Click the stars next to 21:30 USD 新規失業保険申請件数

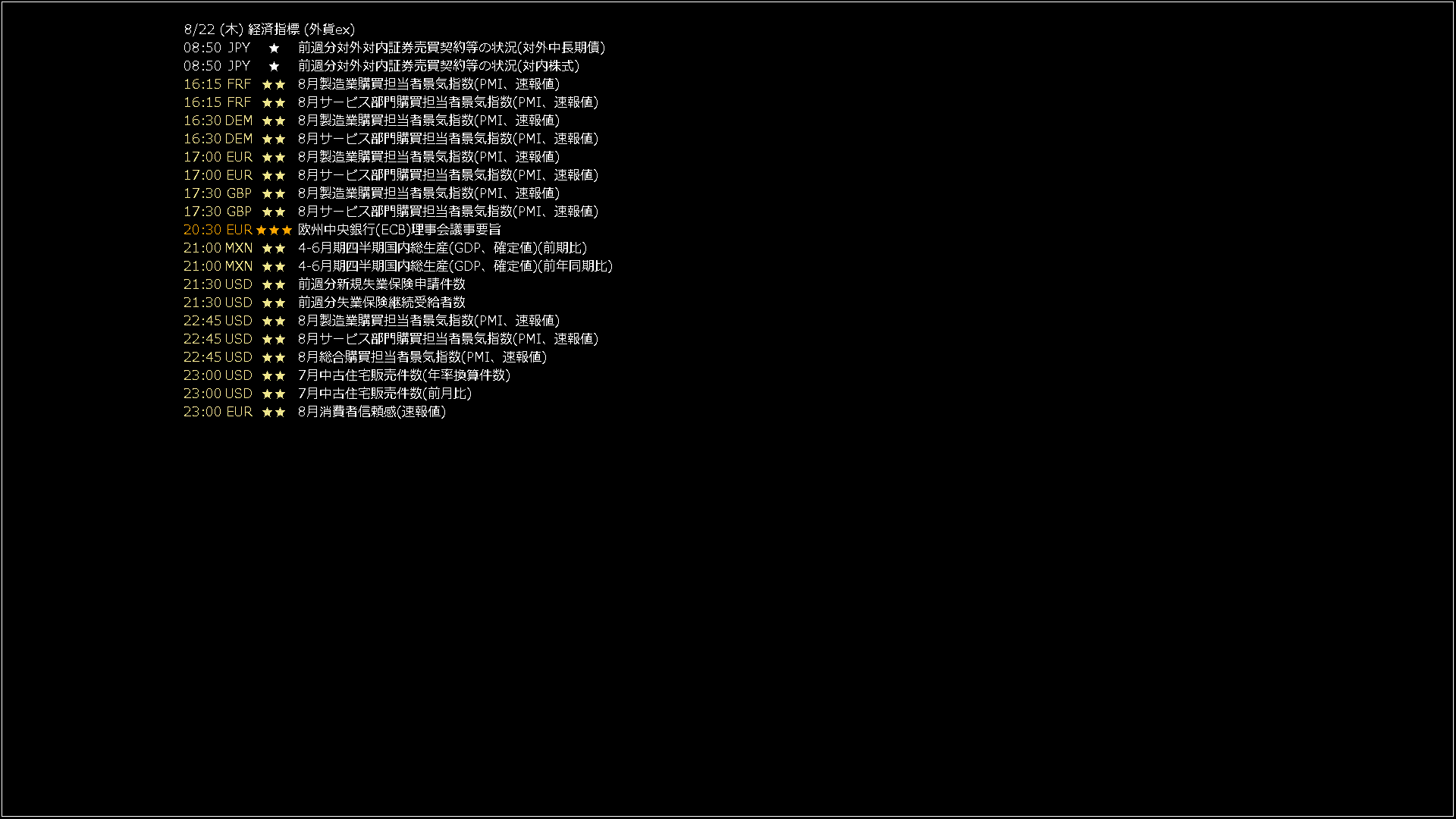(x=274, y=284)
